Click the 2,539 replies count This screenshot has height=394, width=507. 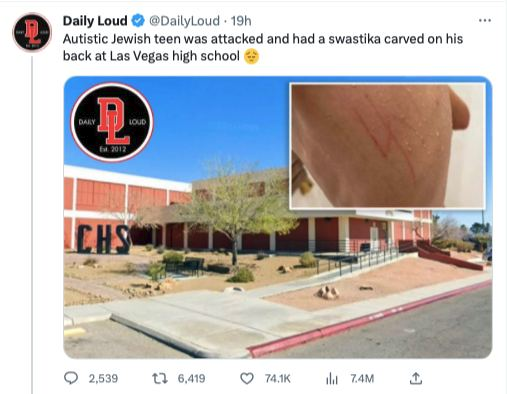coord(103,378)
